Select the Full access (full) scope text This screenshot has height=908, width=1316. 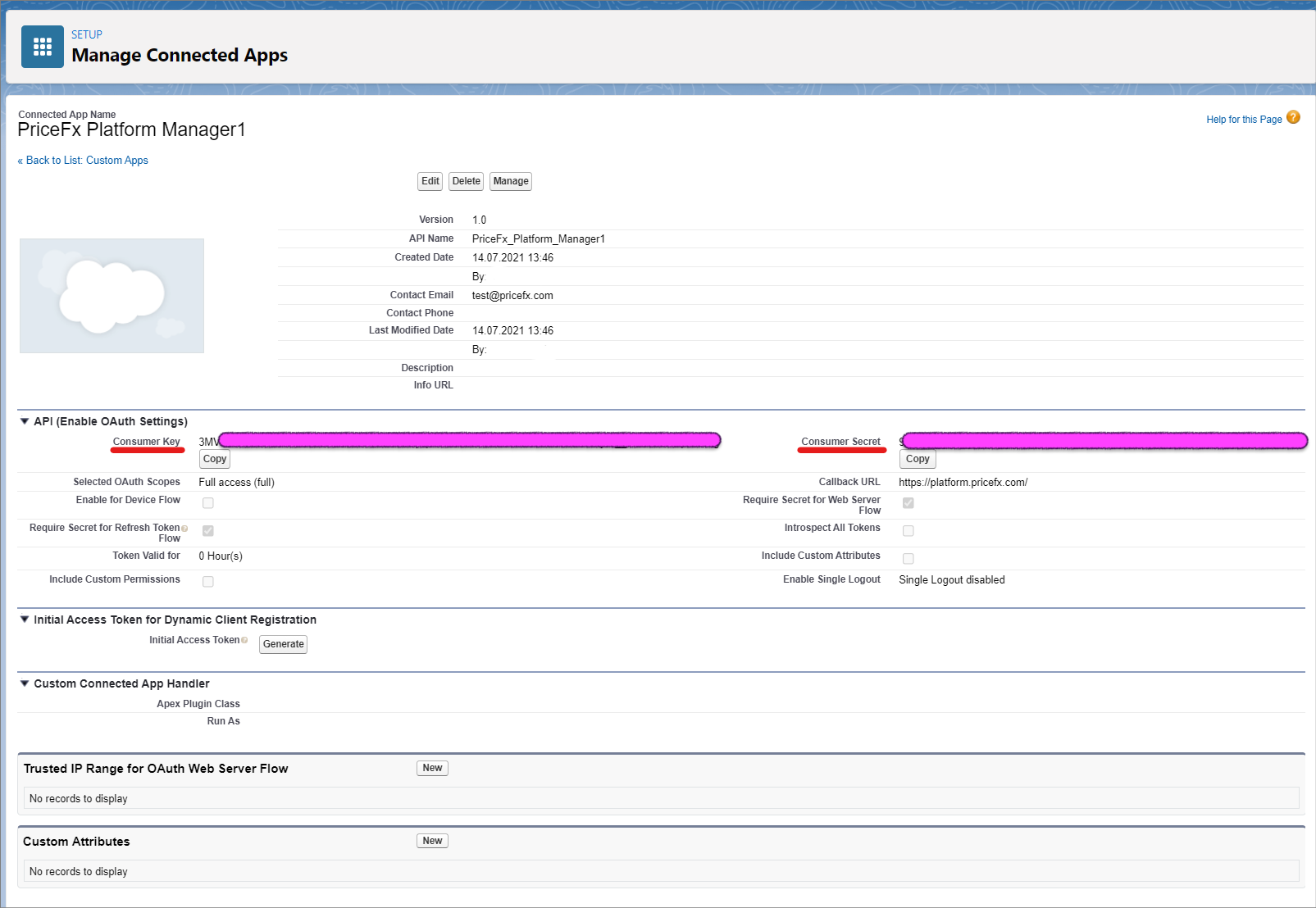coord(236,483)
